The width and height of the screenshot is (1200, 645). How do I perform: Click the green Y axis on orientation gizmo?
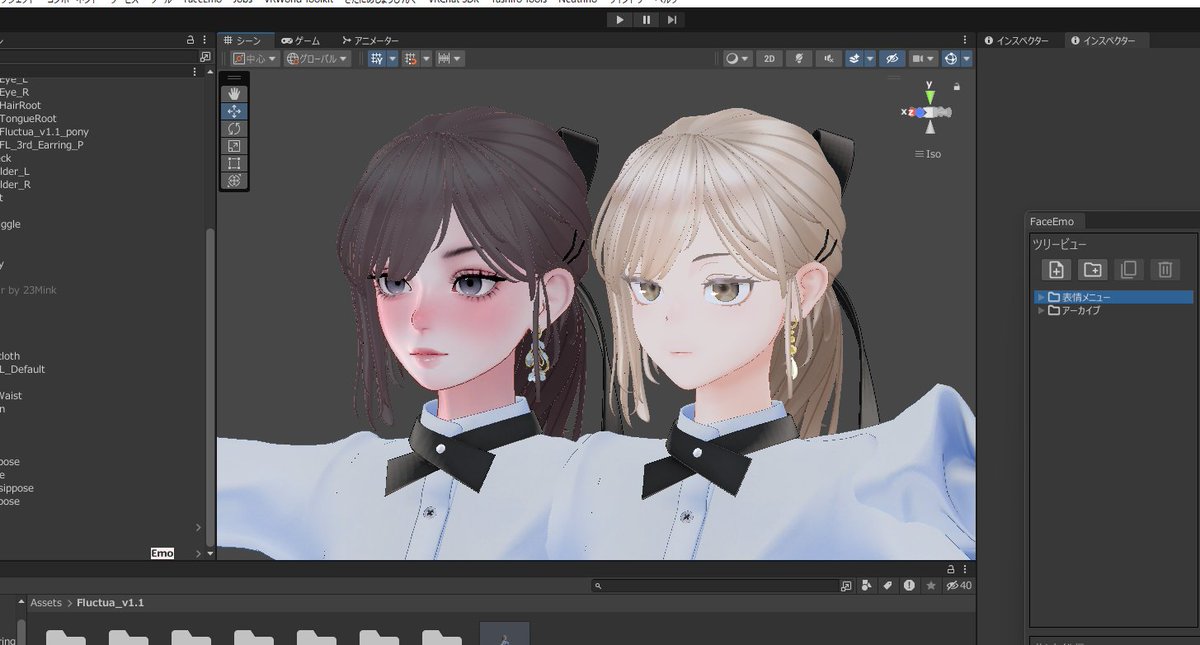point(931,96)
